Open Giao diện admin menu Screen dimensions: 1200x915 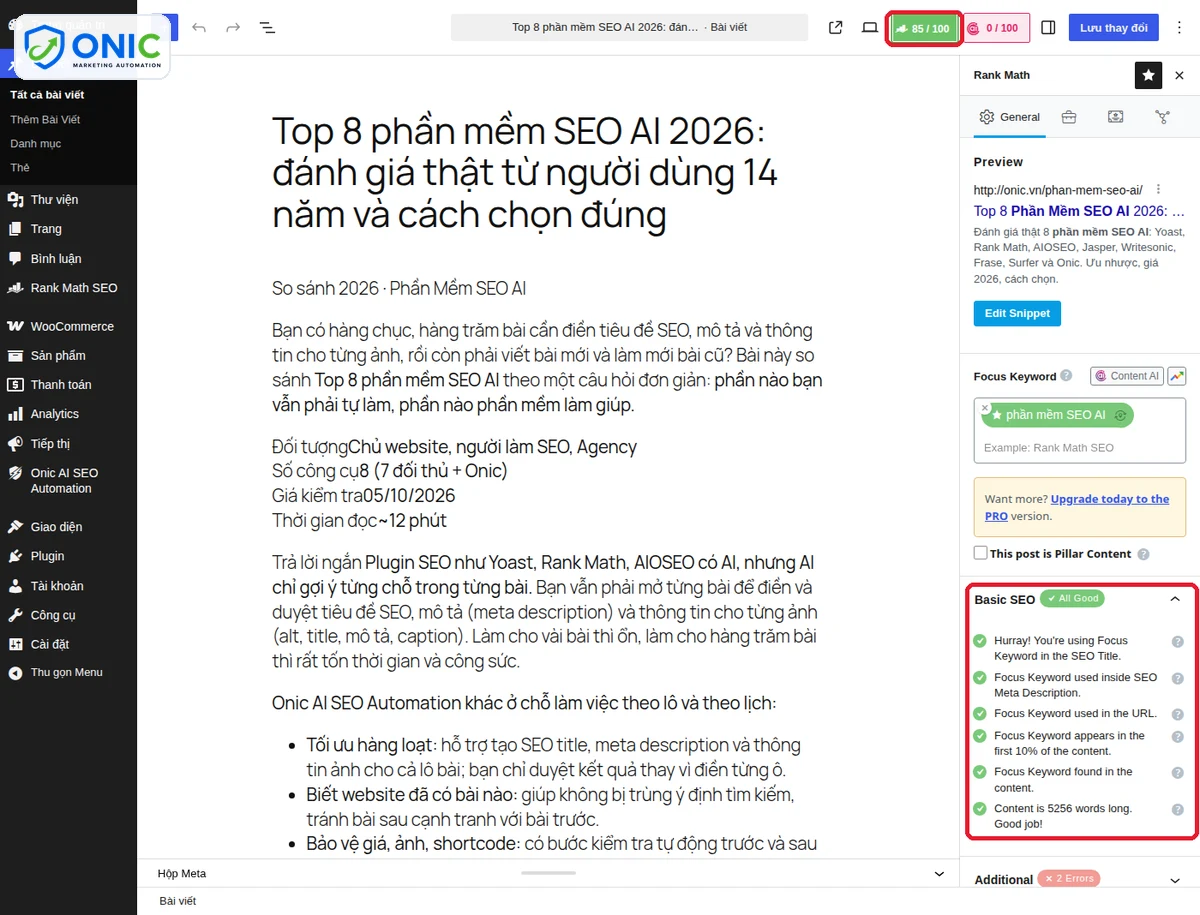tap(56, 527)
